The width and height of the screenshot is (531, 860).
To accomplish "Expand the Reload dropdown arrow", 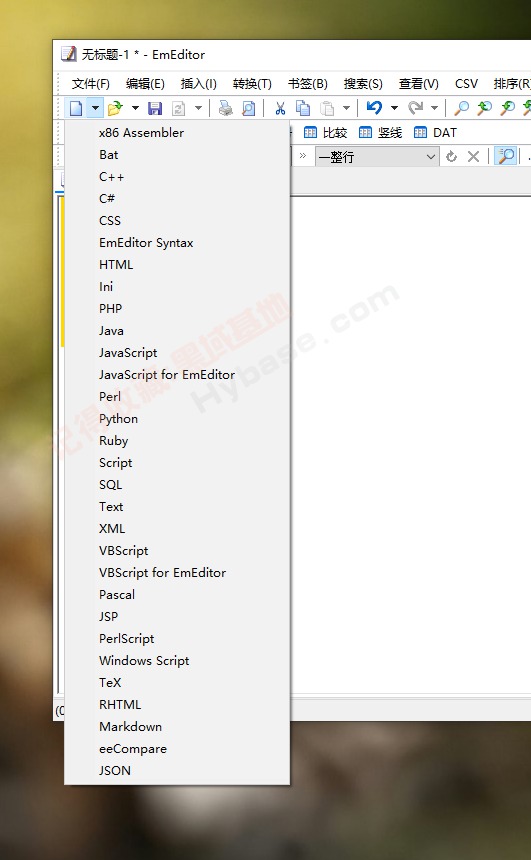I will pos(198,108).
